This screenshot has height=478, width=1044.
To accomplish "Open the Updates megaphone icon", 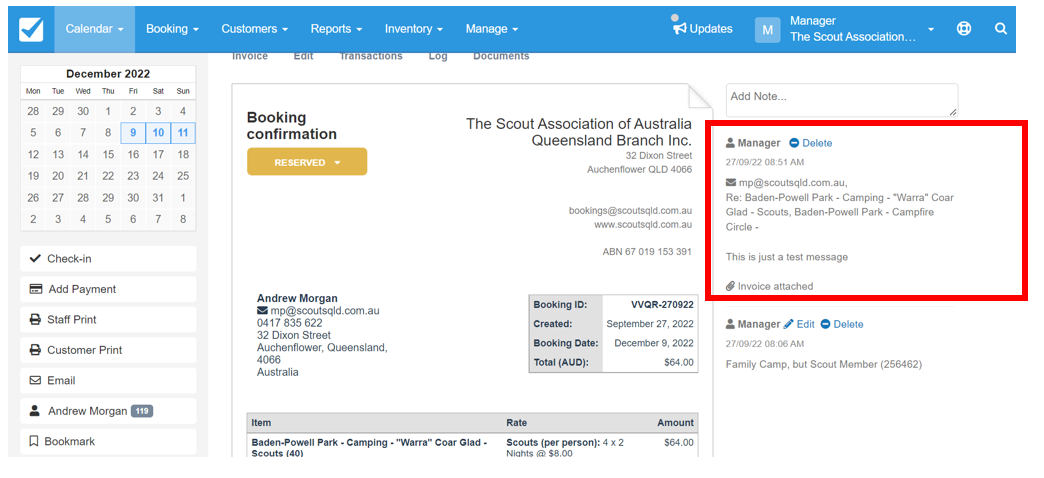I will tap(680, 29).
